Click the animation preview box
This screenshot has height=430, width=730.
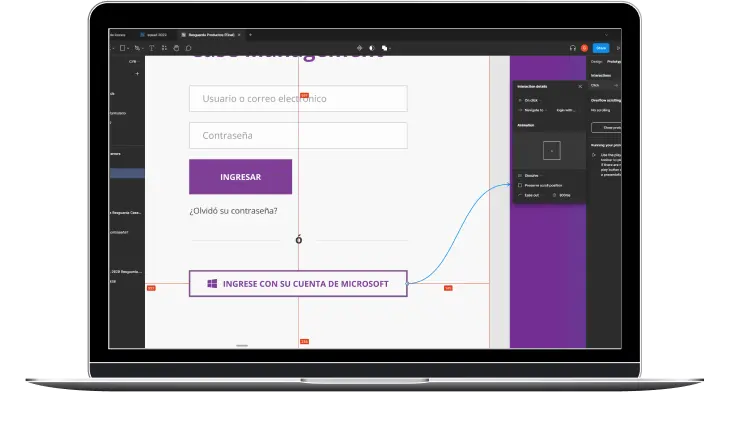point(552,150)
